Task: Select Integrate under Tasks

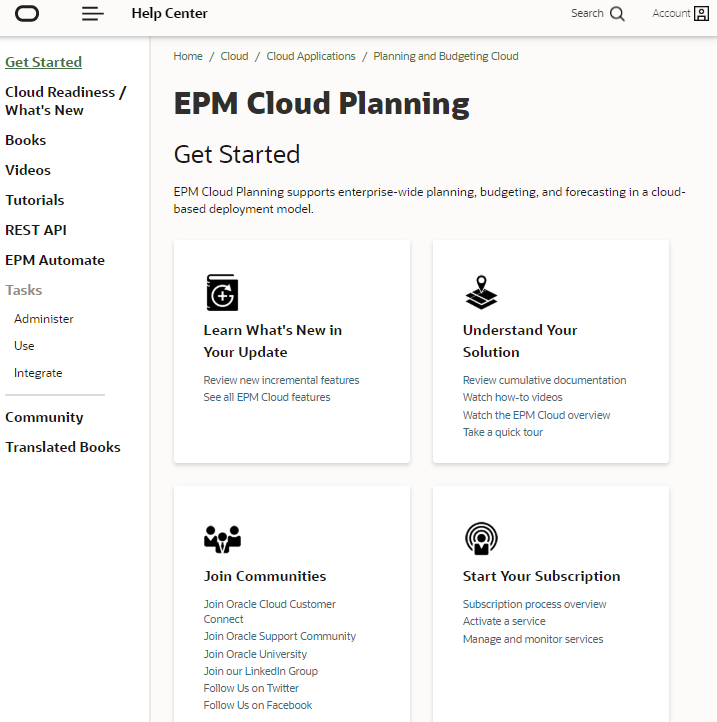Action: point(38,373)
